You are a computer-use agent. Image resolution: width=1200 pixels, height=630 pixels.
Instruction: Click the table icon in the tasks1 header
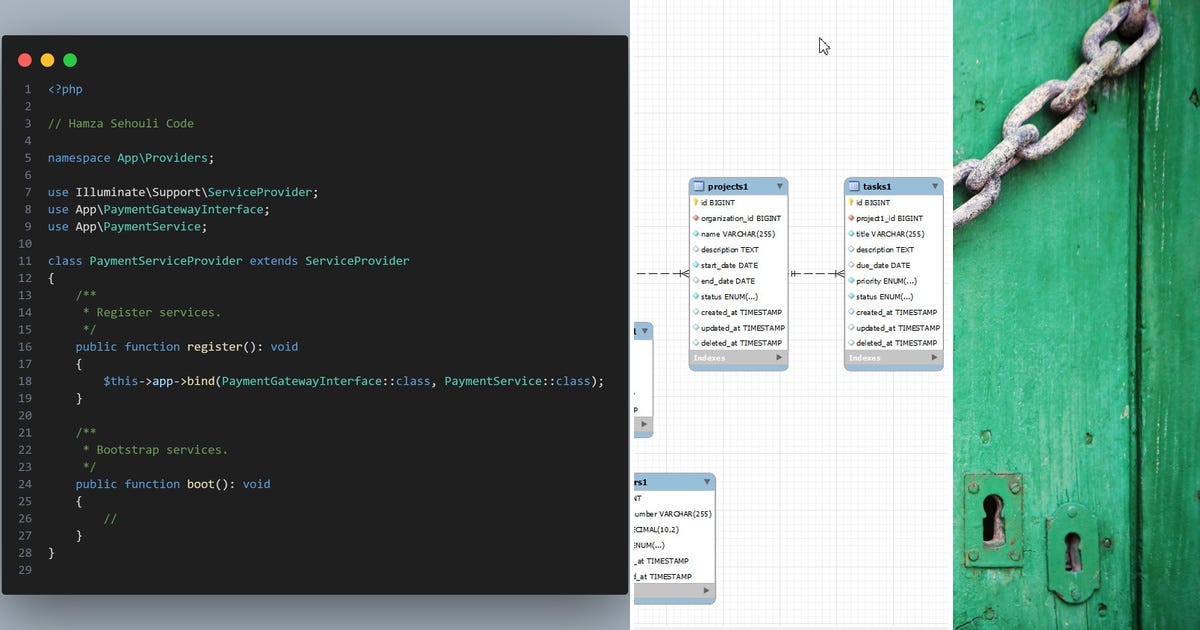(x=853, y=186)
